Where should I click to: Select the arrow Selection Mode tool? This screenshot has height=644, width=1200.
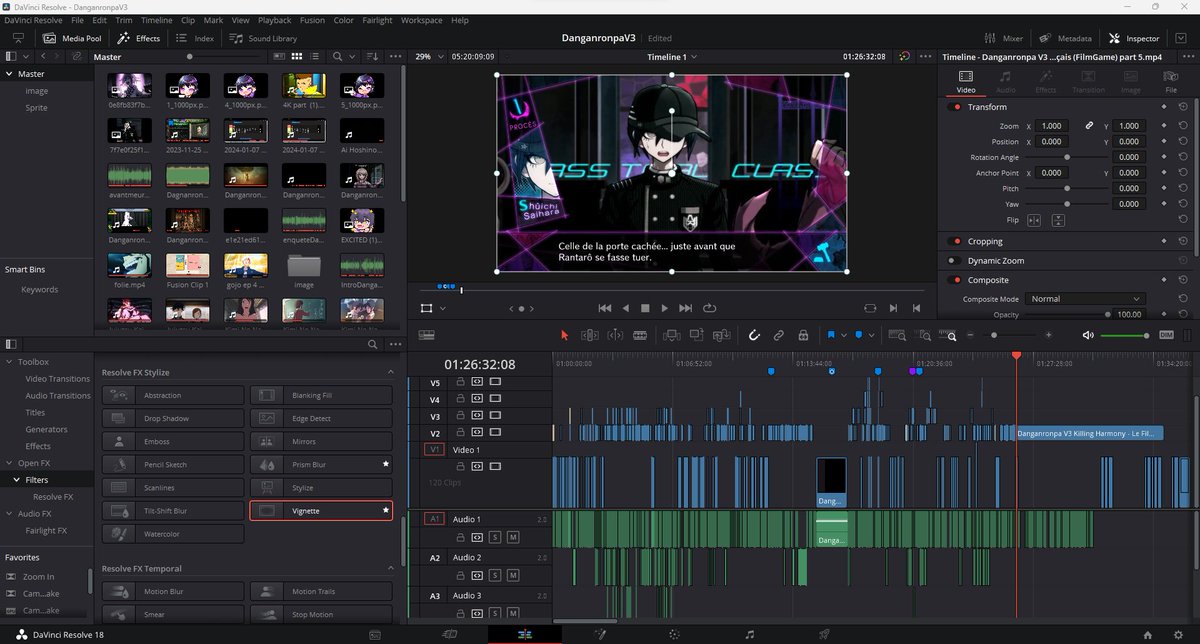(x=564, y=335)
